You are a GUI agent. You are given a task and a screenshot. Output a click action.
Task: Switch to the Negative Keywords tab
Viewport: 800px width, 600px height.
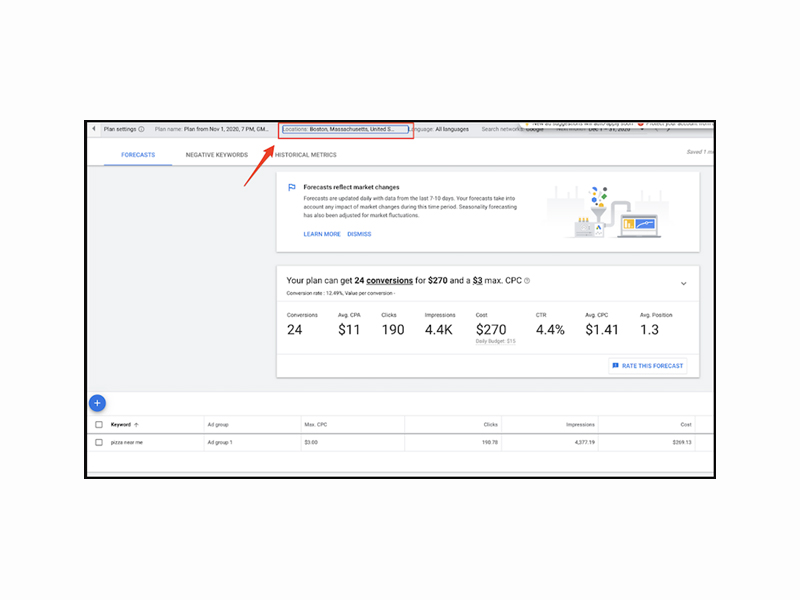pyautogui.click(x=217, y=155)
